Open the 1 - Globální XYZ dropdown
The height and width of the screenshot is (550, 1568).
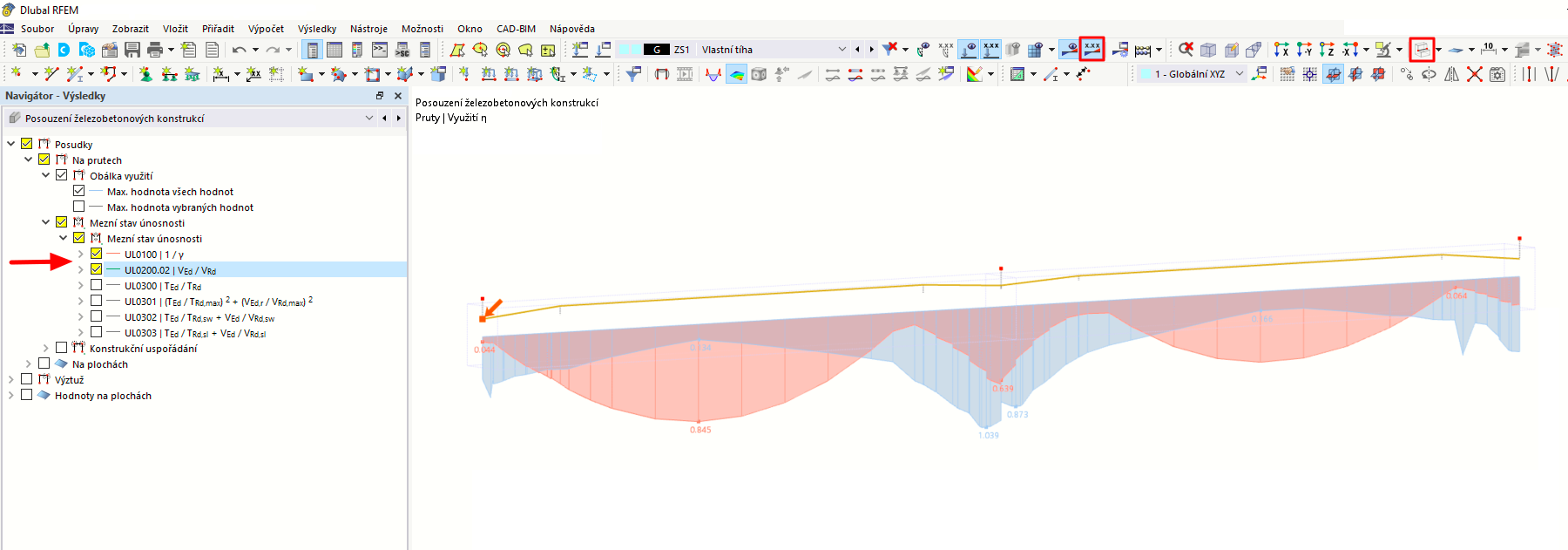1240,74
